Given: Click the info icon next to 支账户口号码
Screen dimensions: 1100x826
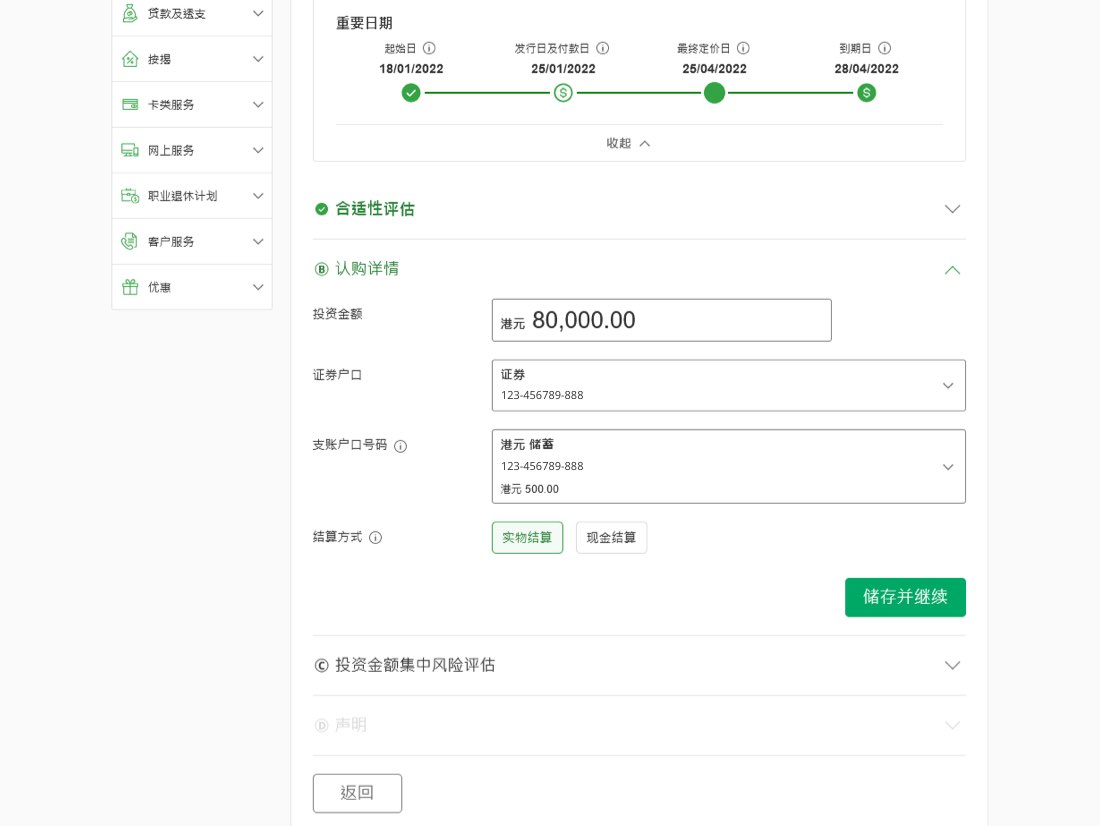Looking at the screenshot, I should tap(400, 447).
